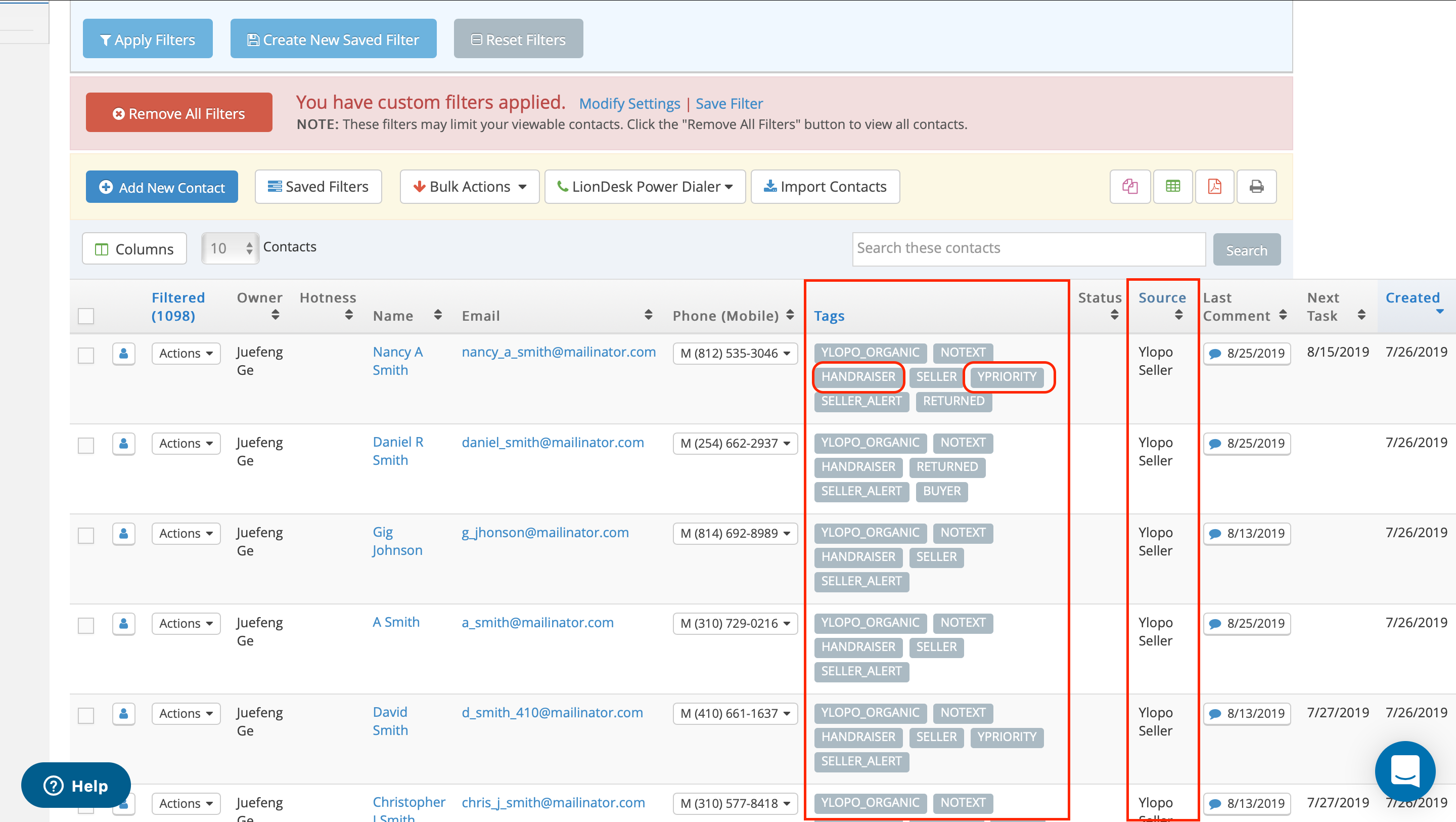Check the Daniel R Smith row checkbox
This screenshot has width=1456, height=822.
[86, 445]
